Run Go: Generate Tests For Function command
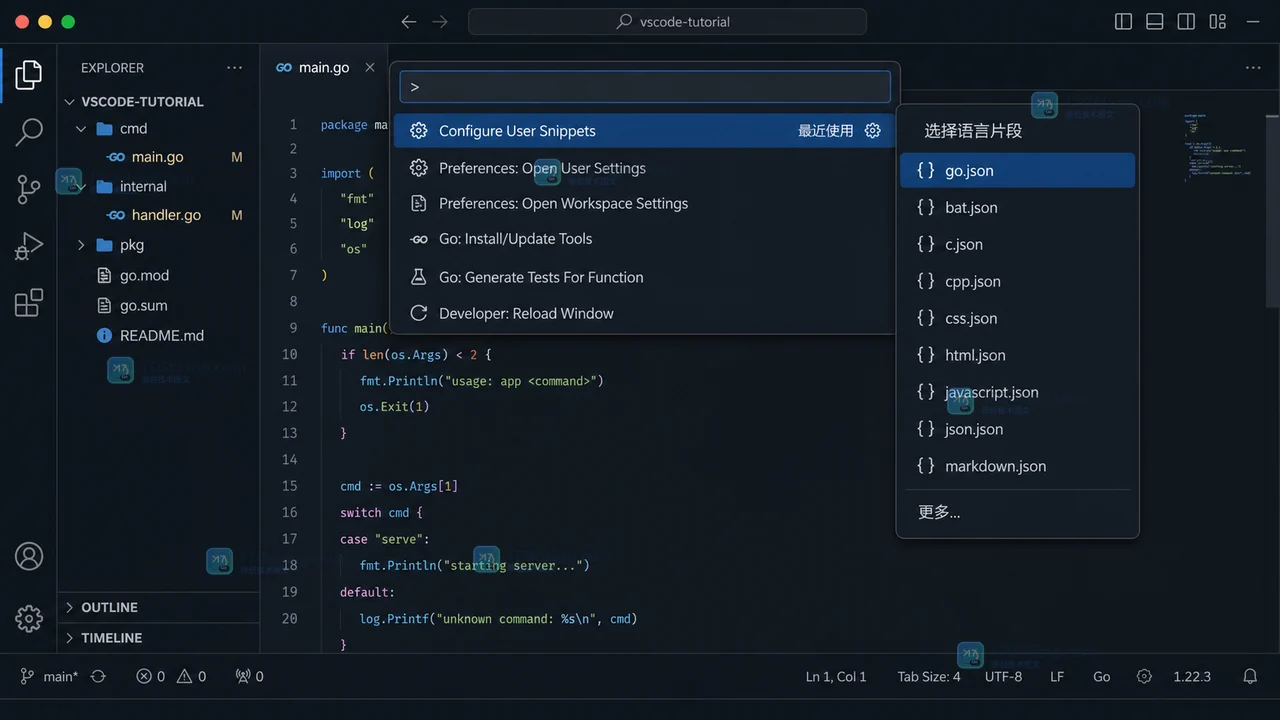Image resolution: width=1280 pixels, height=720 pixels. (x=642, y=277)
